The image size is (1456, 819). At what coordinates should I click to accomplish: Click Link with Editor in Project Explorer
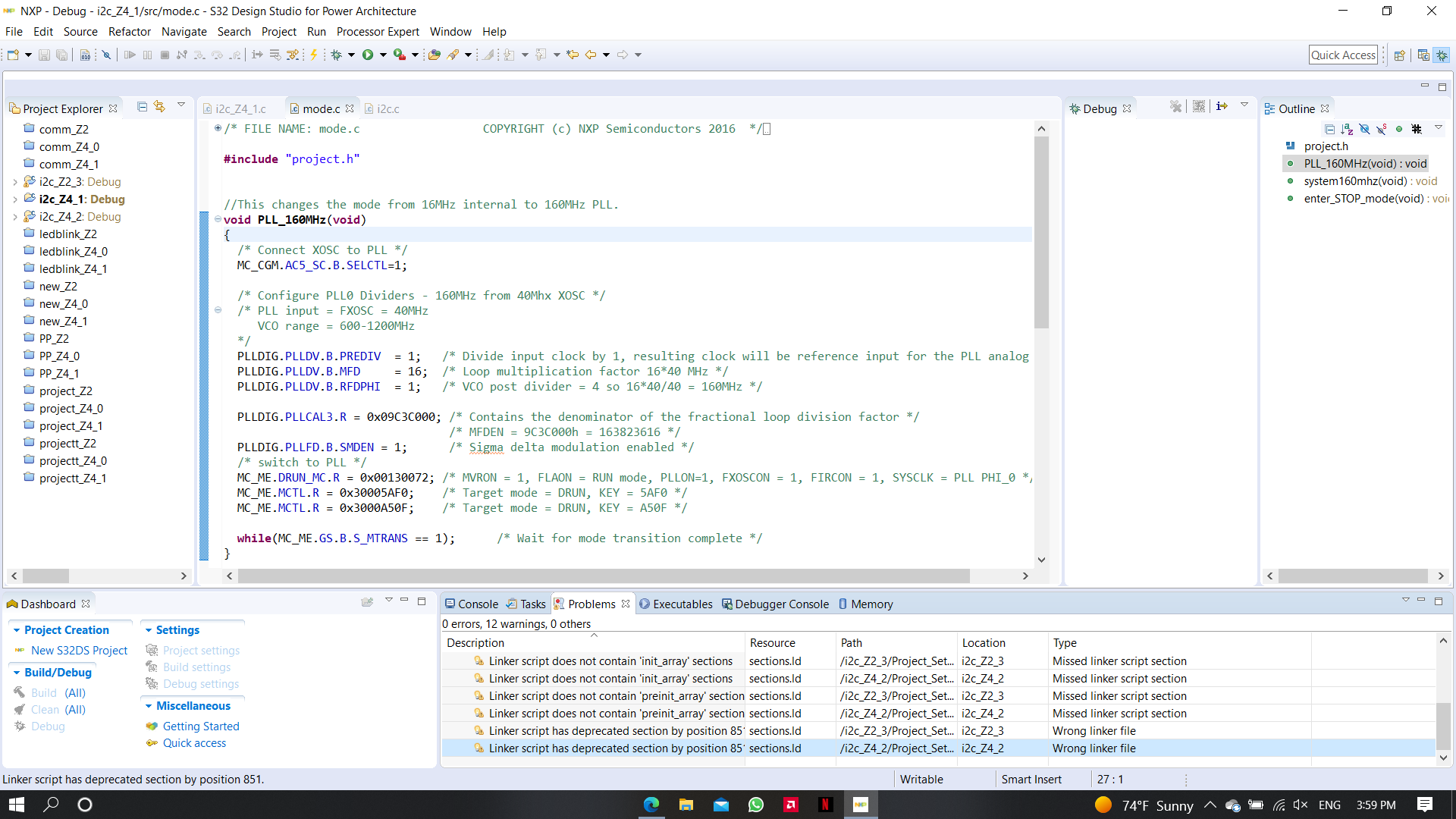point(159,107)
